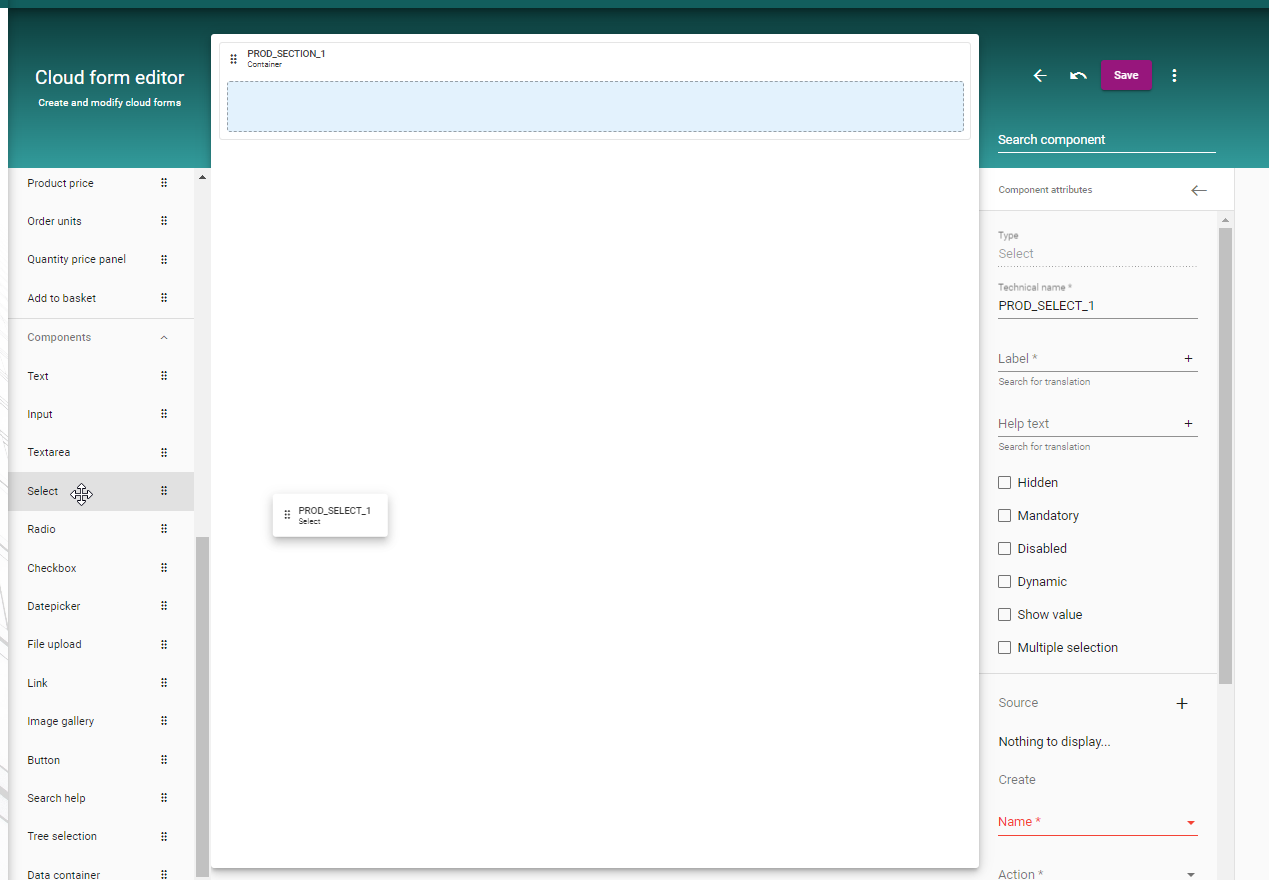Select the Data container component
This screenshot has width=1269, height=880.
point(101,870)
